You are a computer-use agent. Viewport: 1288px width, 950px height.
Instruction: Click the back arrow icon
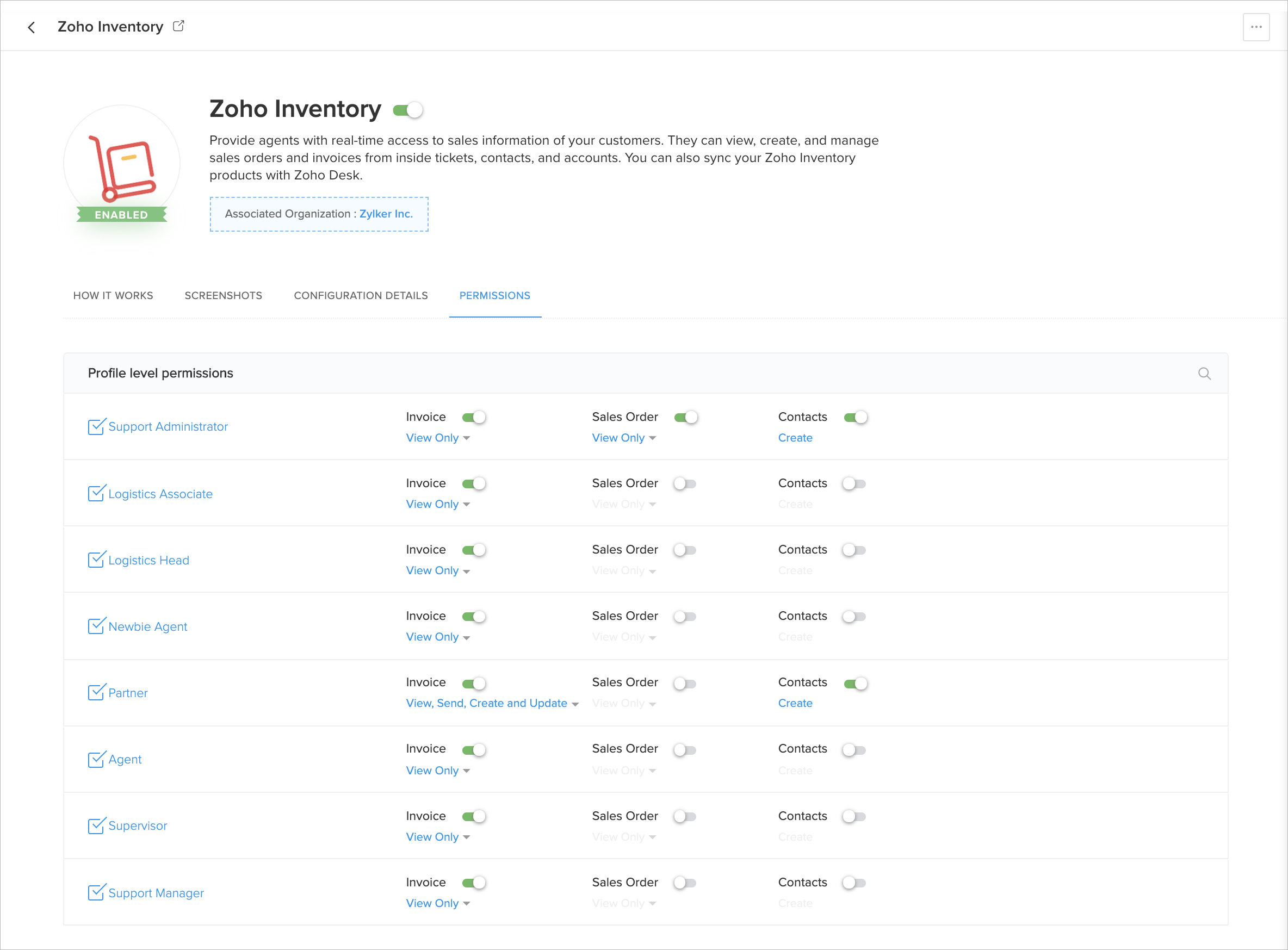pyautogui.click(x=32, y=27)
